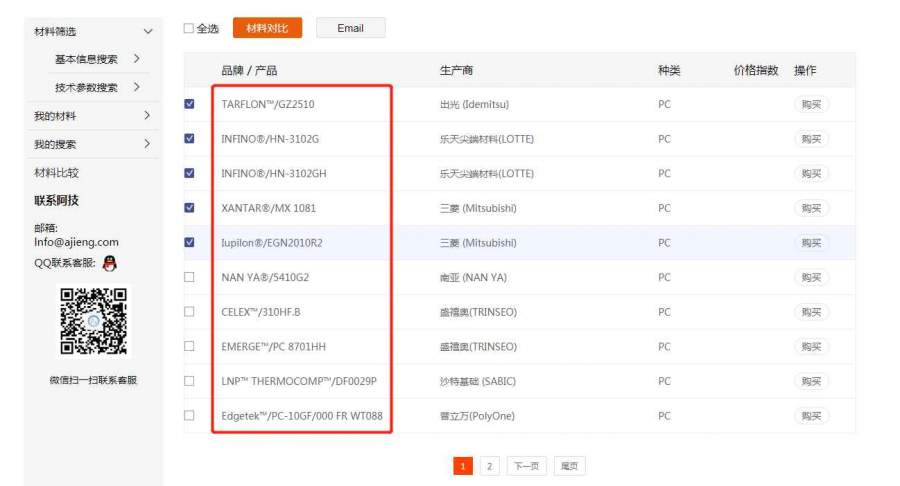
Task: Uncheck the INFINO/HN-3102G row checkbox
Action: click(189, 138)
